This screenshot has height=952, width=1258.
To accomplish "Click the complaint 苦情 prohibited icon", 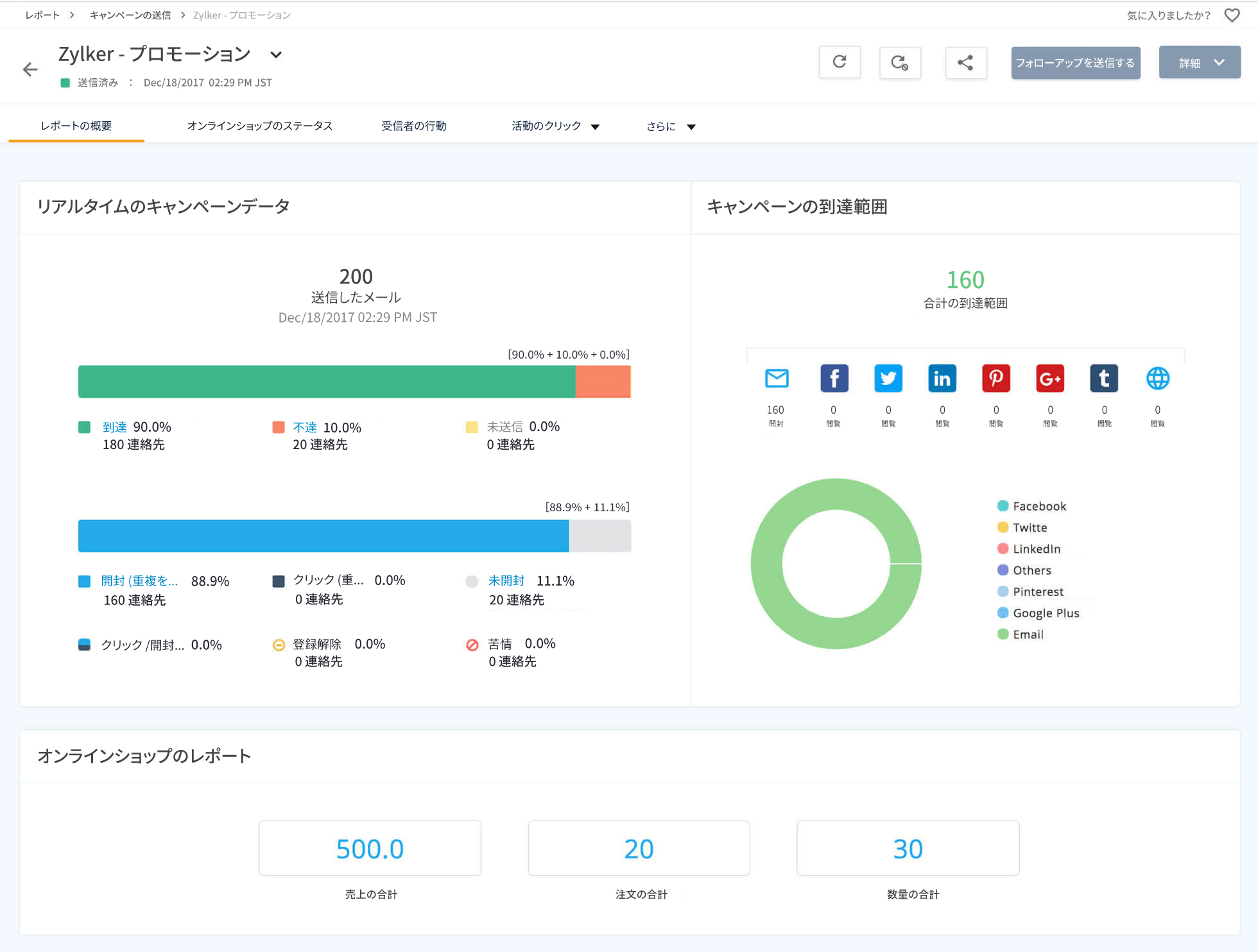I will (472, 645).
